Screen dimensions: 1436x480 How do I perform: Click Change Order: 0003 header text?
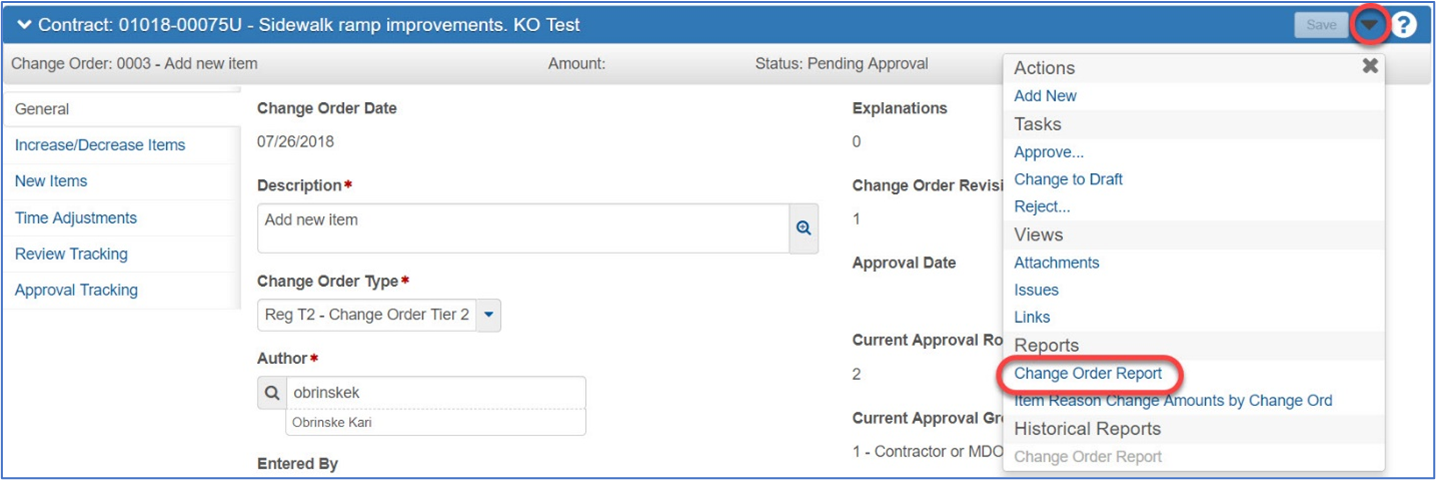(x=134, y=64)
